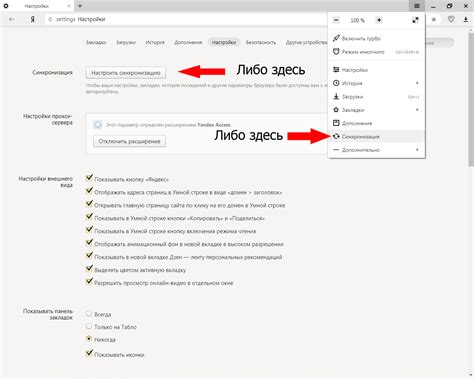Toggle 'домен > заголовок' address display checkbox
Viewport: 474px width, 379px height.
tap(89, 191)
